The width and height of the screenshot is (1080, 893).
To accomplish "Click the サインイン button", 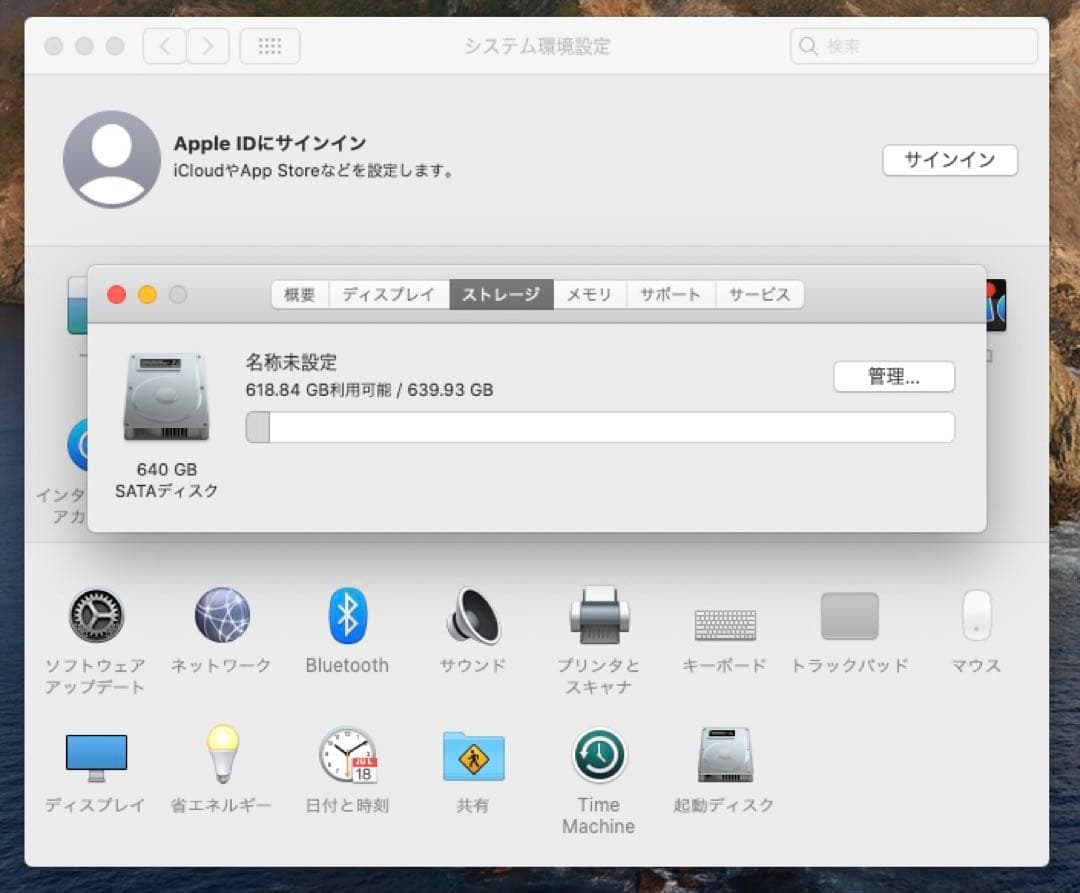I will tap(949, 160).
